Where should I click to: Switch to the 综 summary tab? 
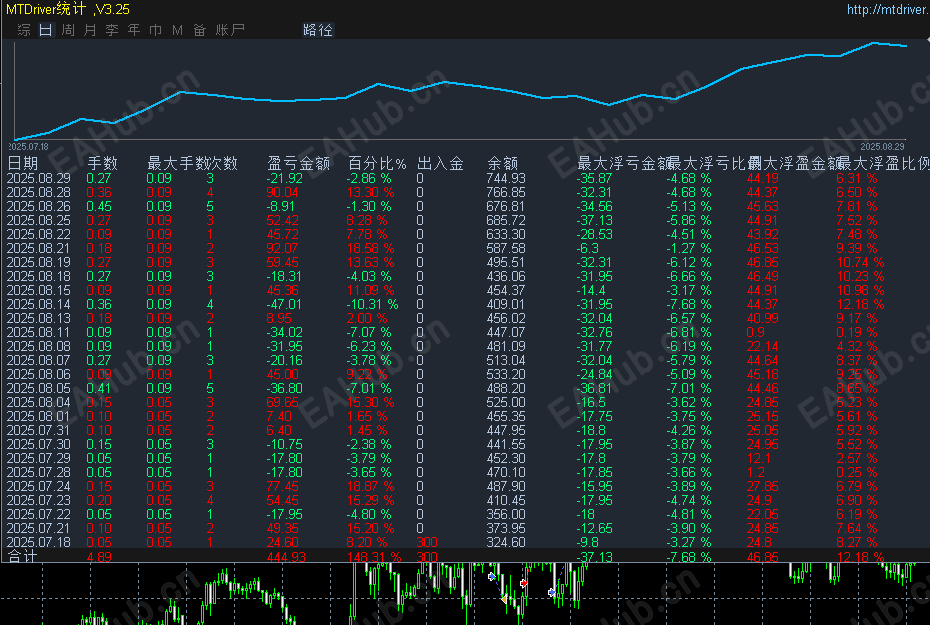coord(24,30)
